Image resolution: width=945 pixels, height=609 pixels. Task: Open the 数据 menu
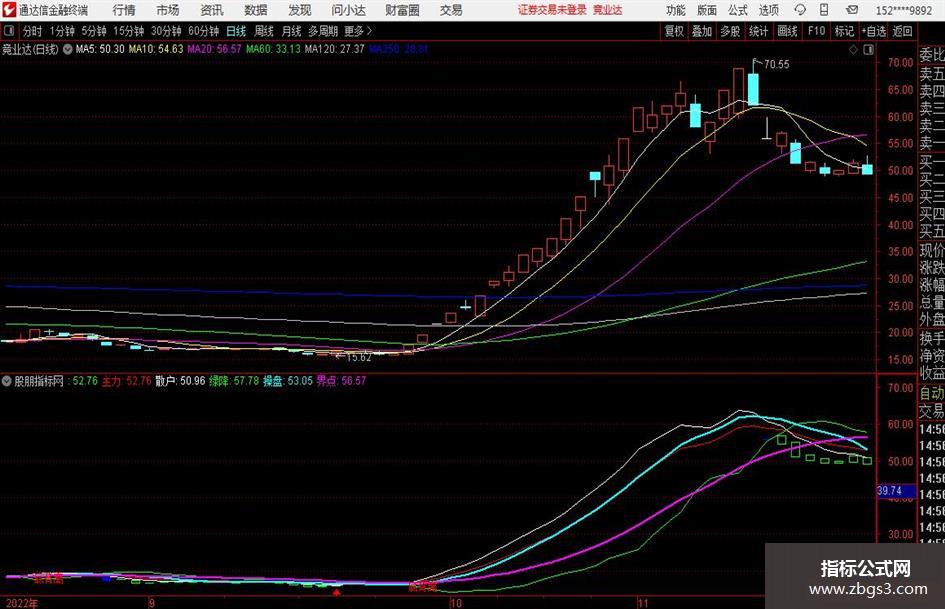click(256, 10)
